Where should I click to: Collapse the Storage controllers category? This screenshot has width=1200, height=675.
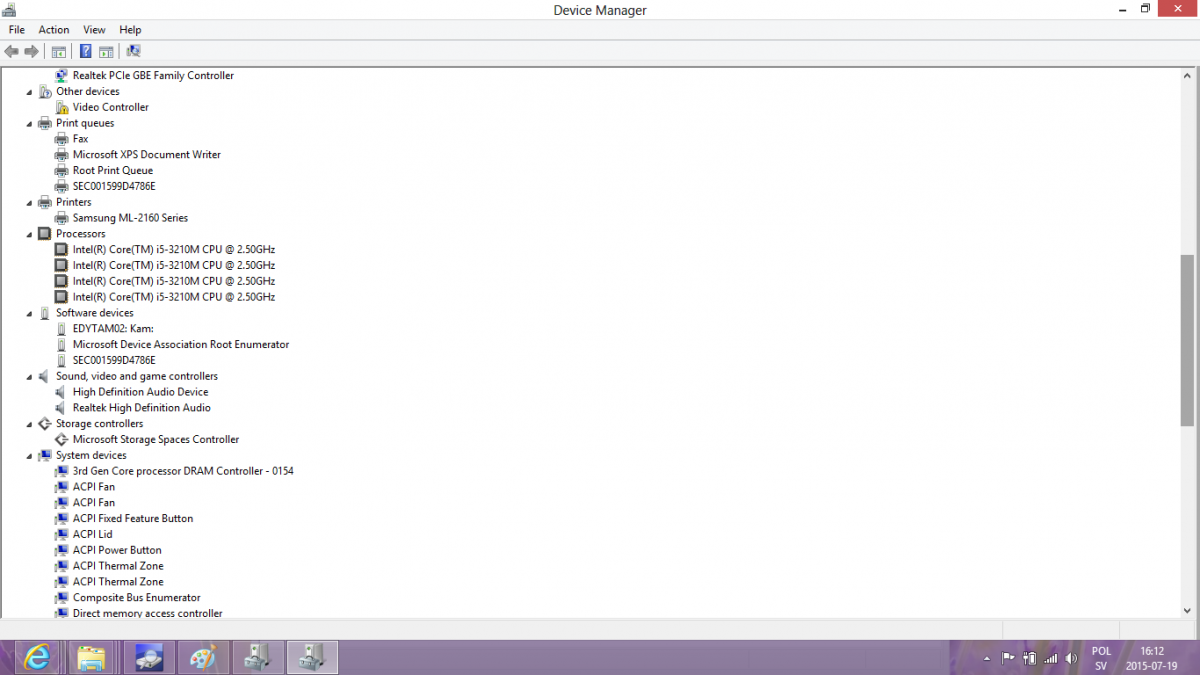[x=30, y=424]
